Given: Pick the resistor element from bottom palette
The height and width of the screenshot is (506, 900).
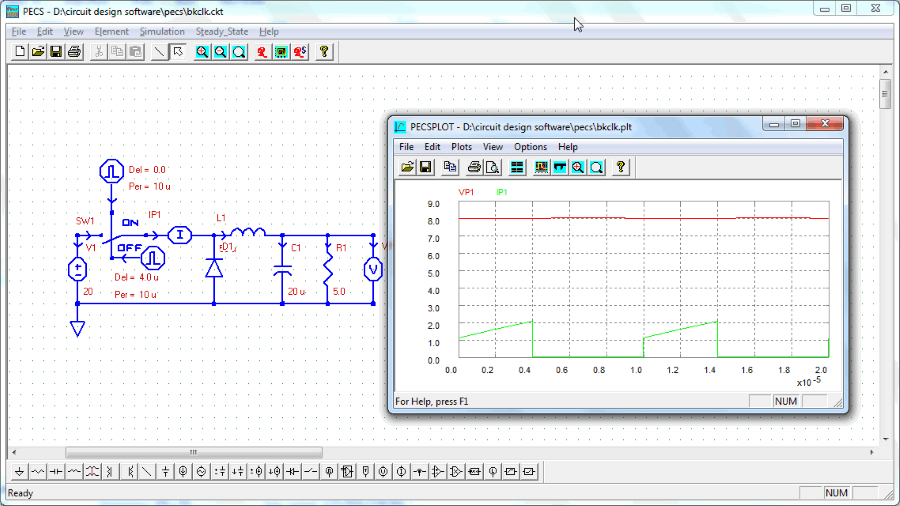Looking at the screenshot, I should tap(38, 472).
